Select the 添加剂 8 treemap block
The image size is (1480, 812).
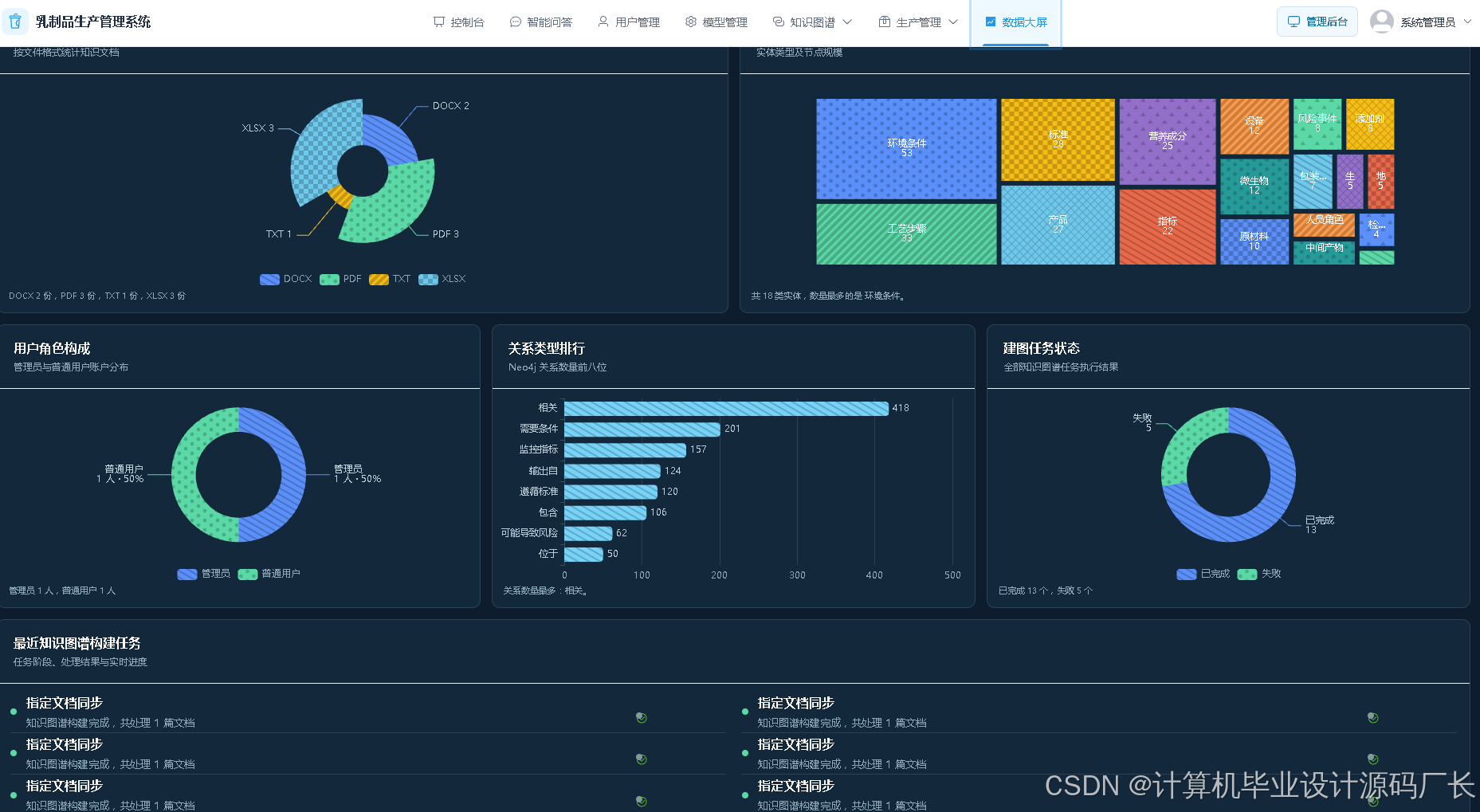(x=1369, y=124)
